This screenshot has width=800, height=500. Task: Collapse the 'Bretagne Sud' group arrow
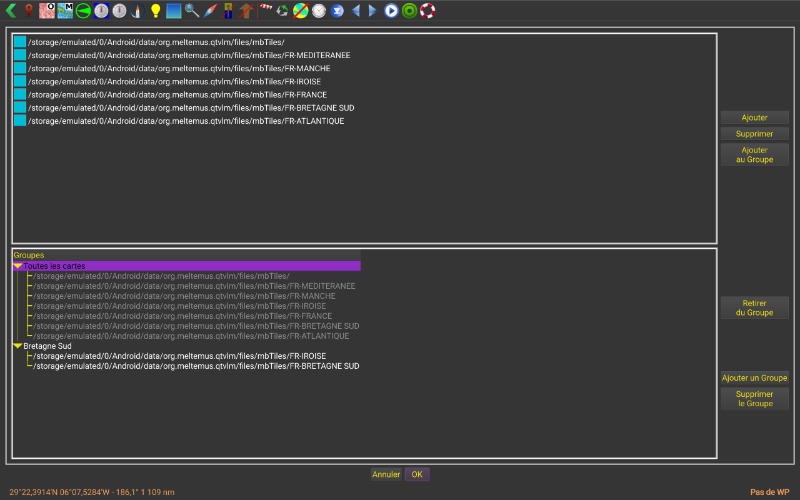click(17, 346)
